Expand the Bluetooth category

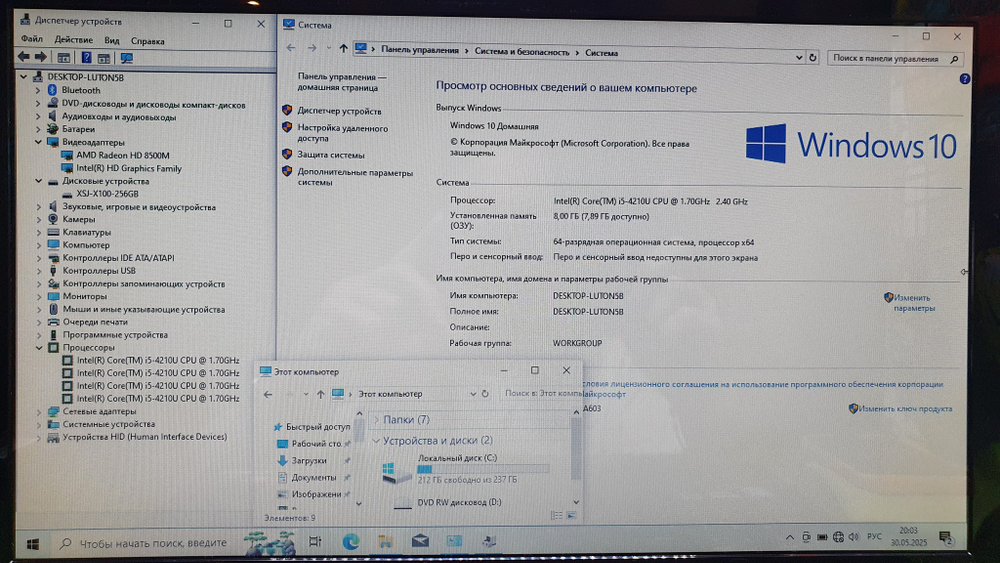pyautogui.click(x=38, y=91)
